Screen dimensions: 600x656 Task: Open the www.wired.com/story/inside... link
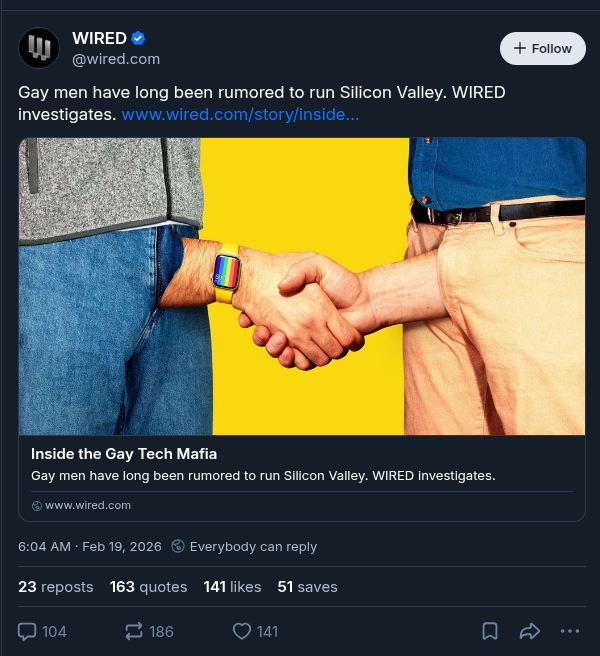pyautogui.click(x=240, y=114)
